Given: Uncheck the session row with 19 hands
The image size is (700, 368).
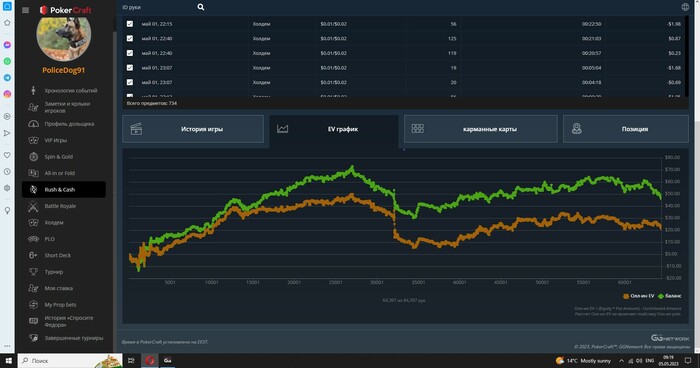Looking at the screenshot, I should (x=130, y=67).
